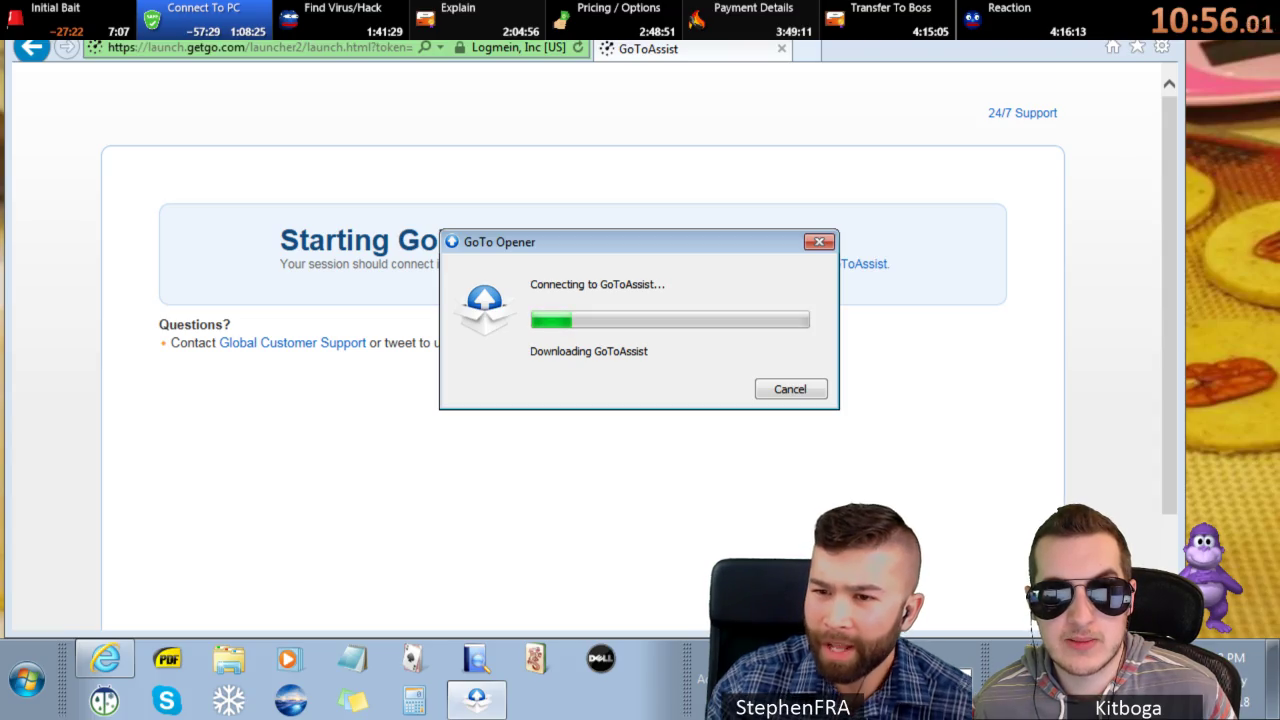Click the white snowflake taskbar icon
This screenshot has width=1280, height=720.
click(229, 701)
